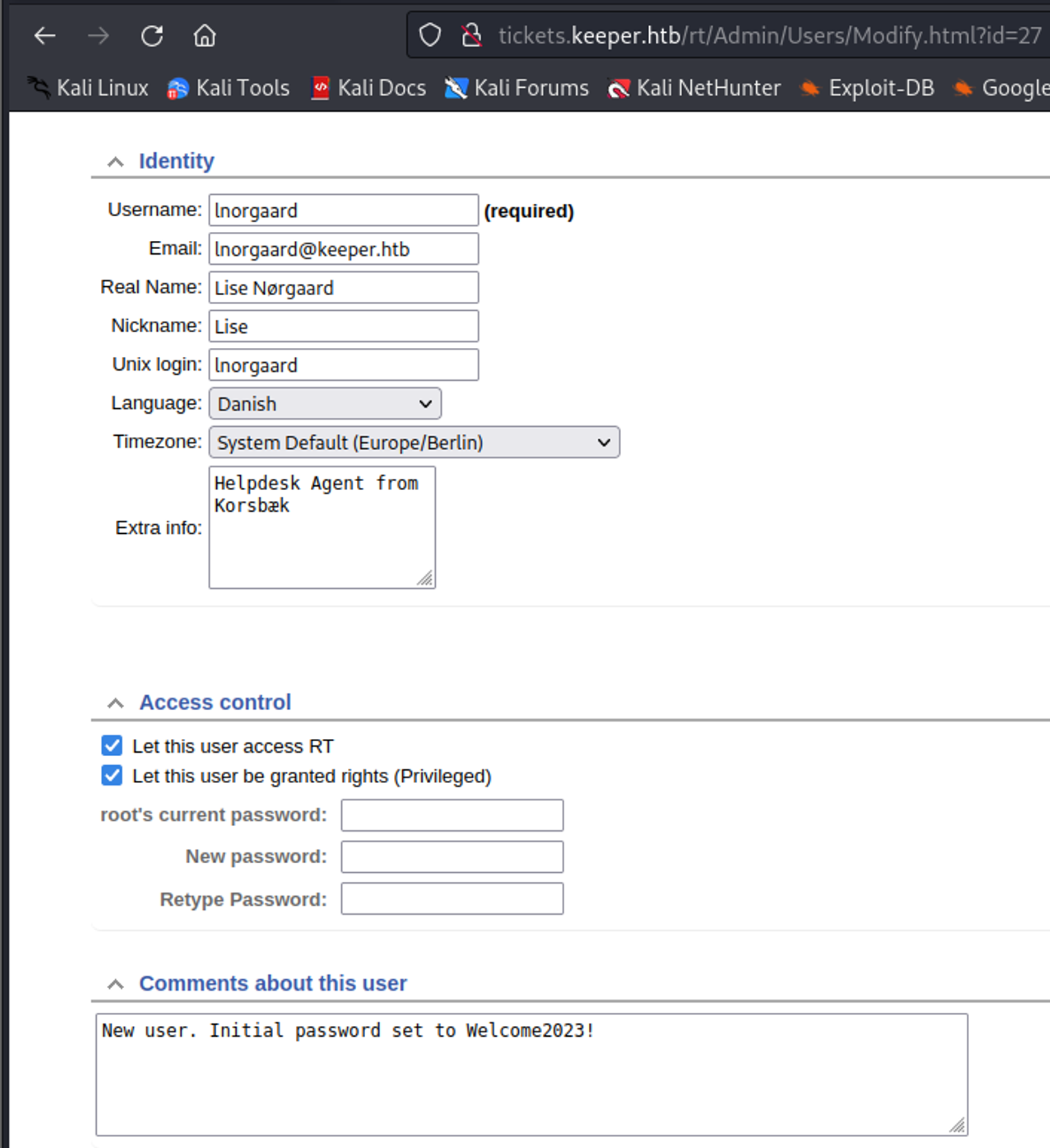Click the New password input field

452,856
